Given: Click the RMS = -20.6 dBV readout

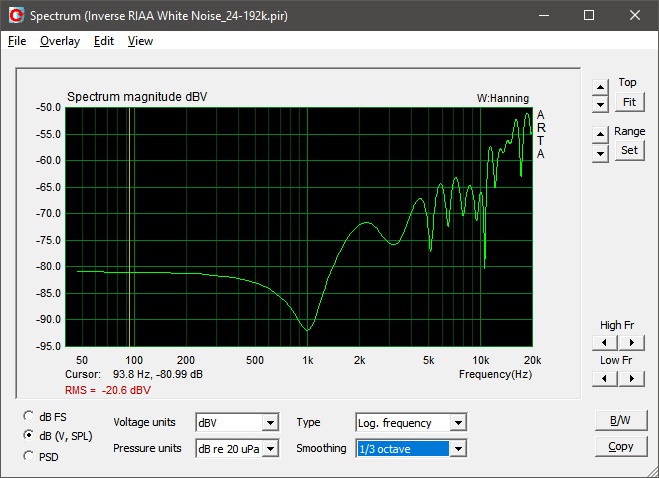Looking at the screenshot, I should (x=108, y=390).
